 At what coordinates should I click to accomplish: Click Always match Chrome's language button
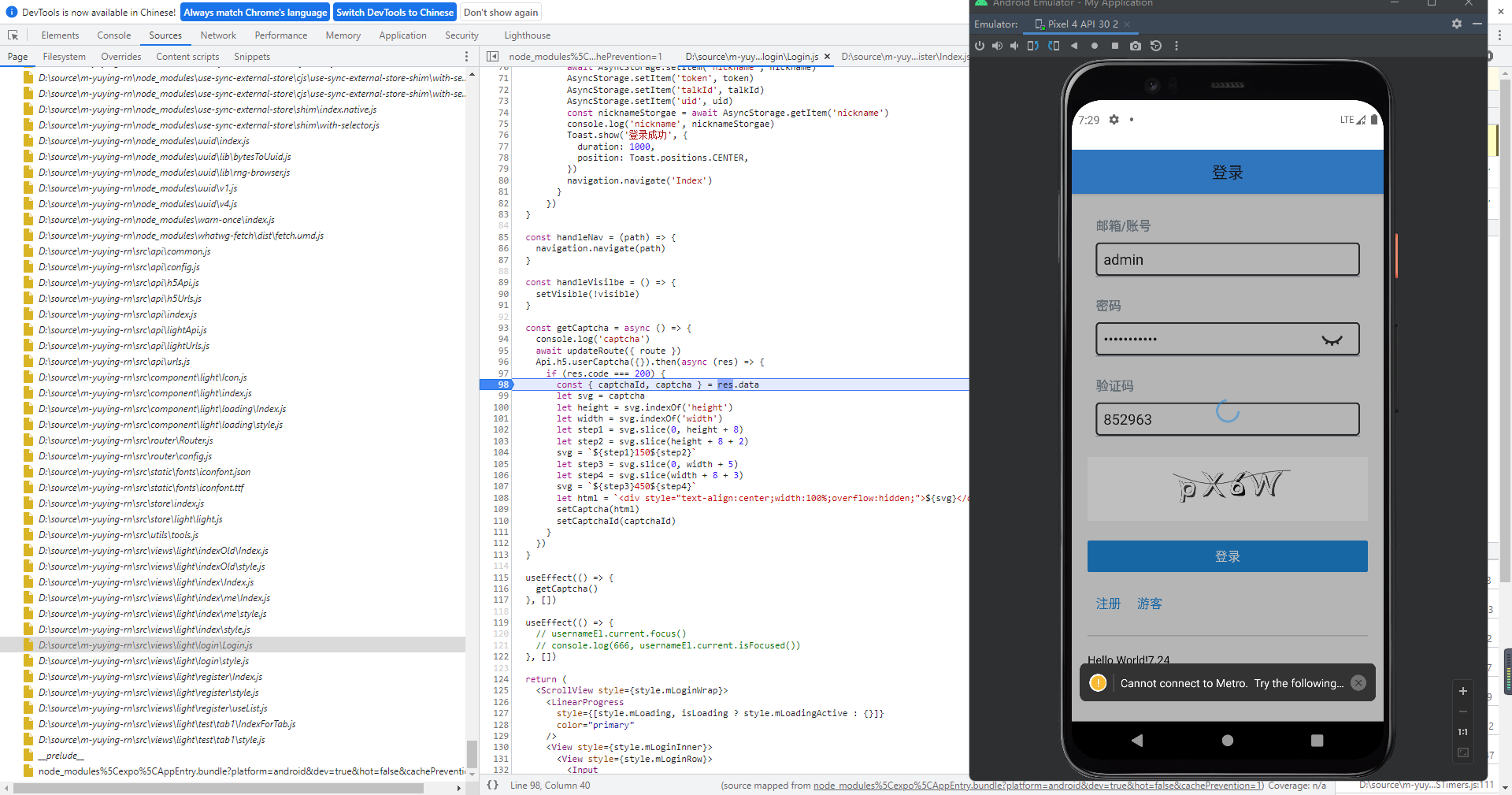(x=255, y=13)
